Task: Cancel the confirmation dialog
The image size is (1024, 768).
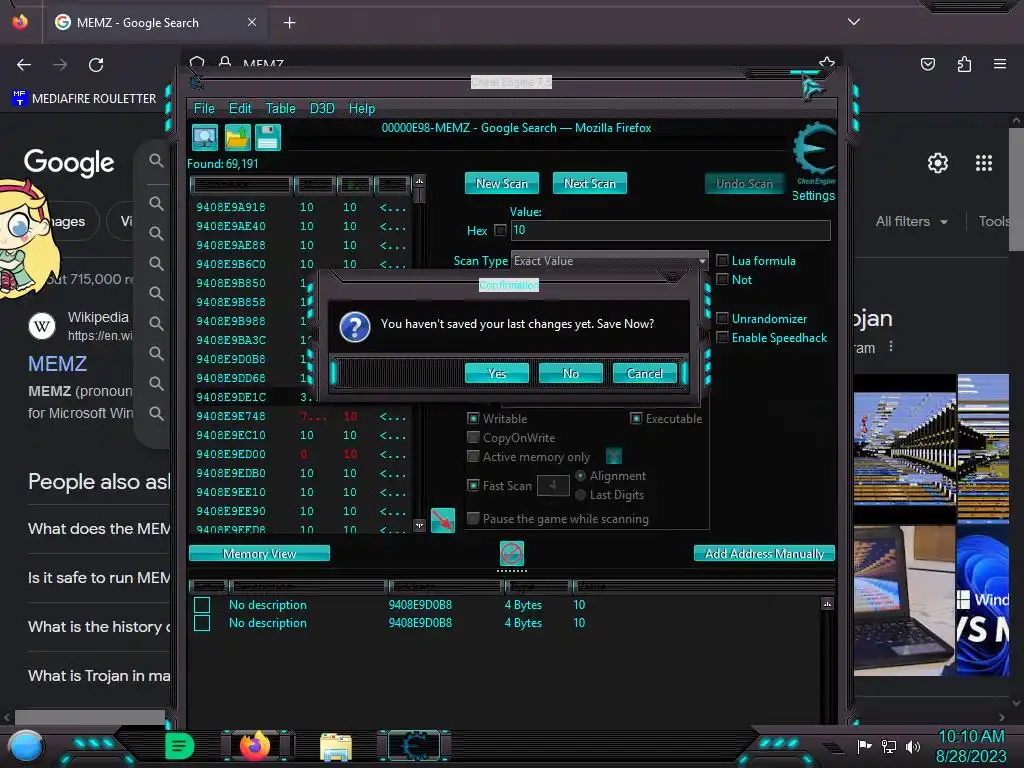Action: coord(645,373)
